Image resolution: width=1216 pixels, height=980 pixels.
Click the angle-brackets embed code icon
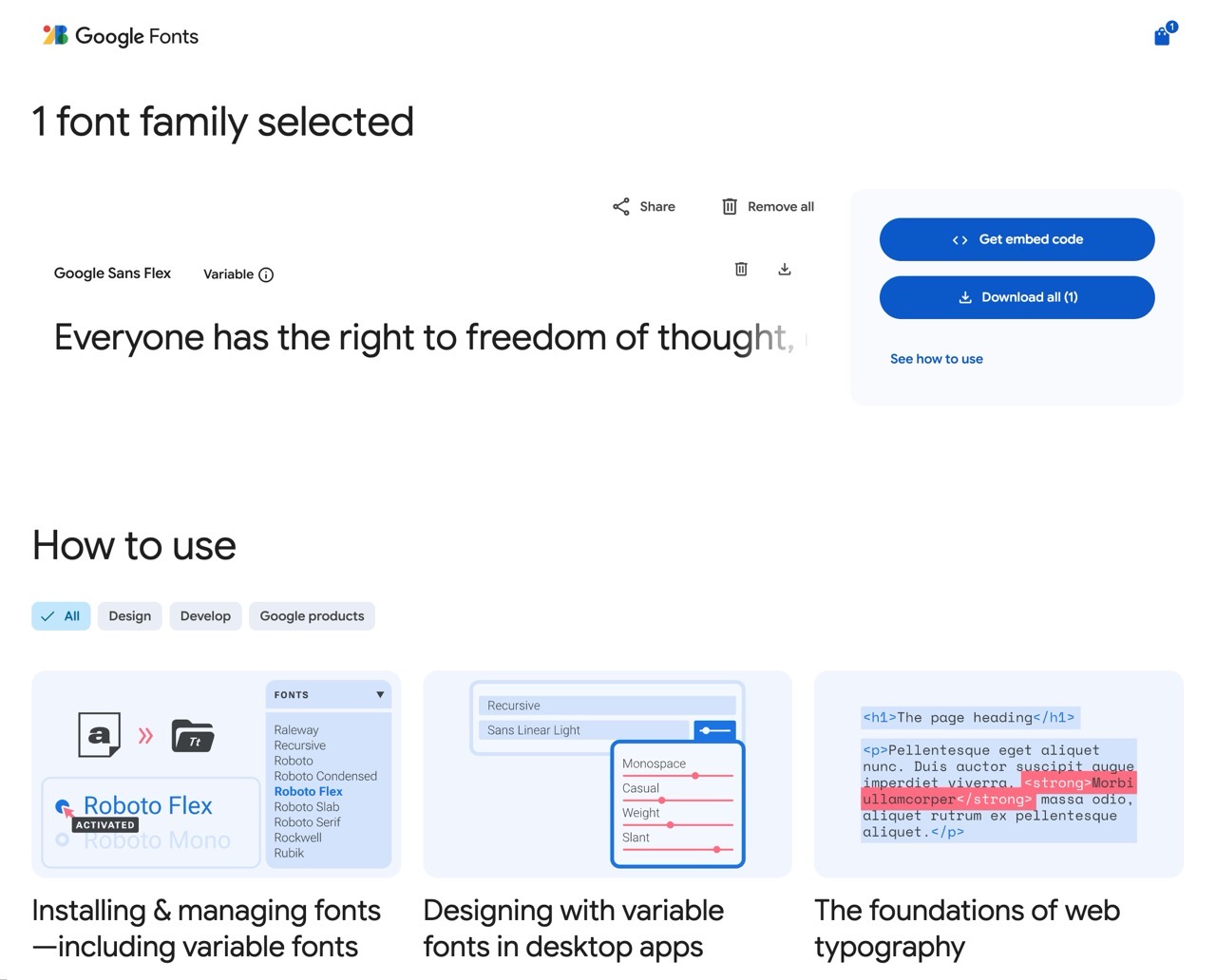point(959,239)
